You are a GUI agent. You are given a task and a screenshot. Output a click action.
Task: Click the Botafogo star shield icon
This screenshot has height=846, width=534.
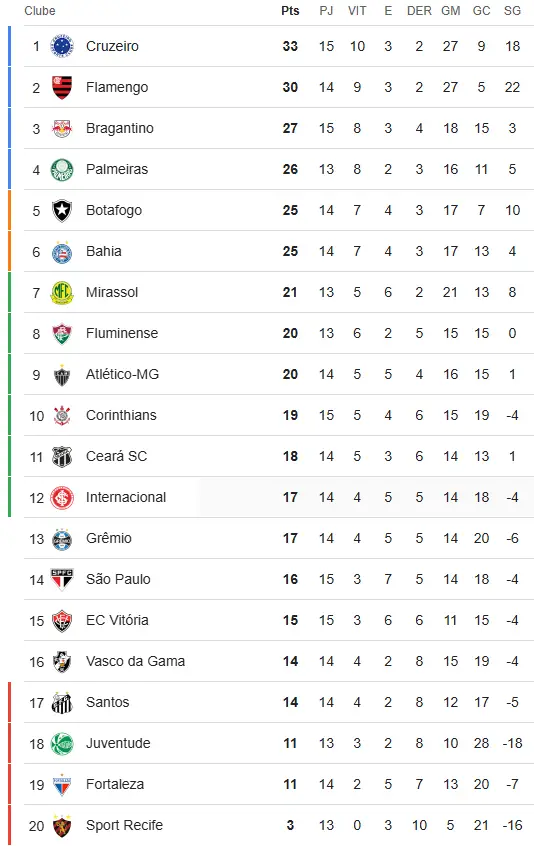tap(61, 210)
